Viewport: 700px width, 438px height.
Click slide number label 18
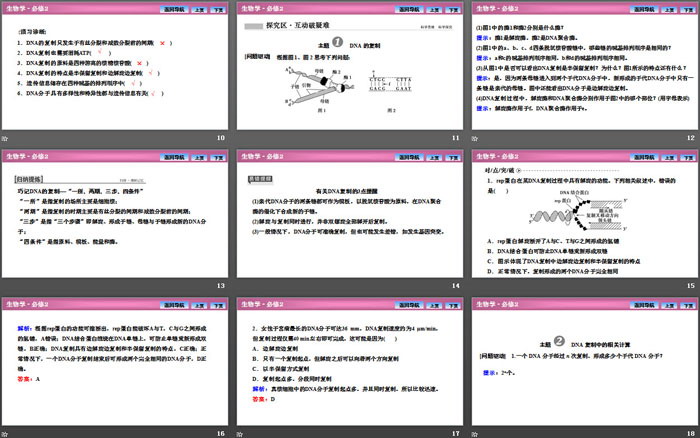point(691,434)
